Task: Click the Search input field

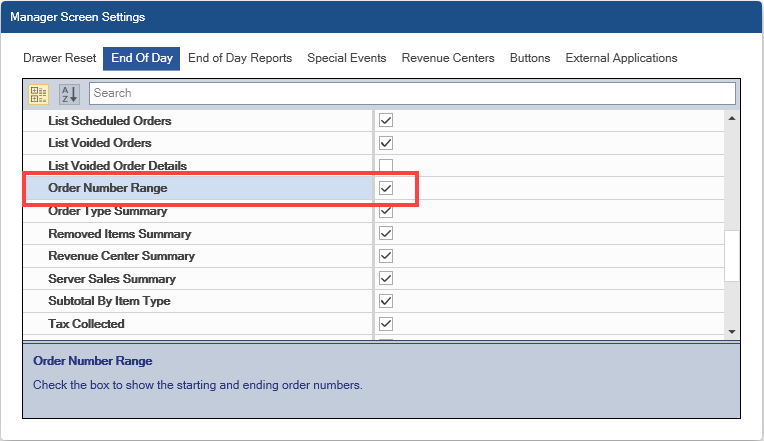Action: click(412, 93)
